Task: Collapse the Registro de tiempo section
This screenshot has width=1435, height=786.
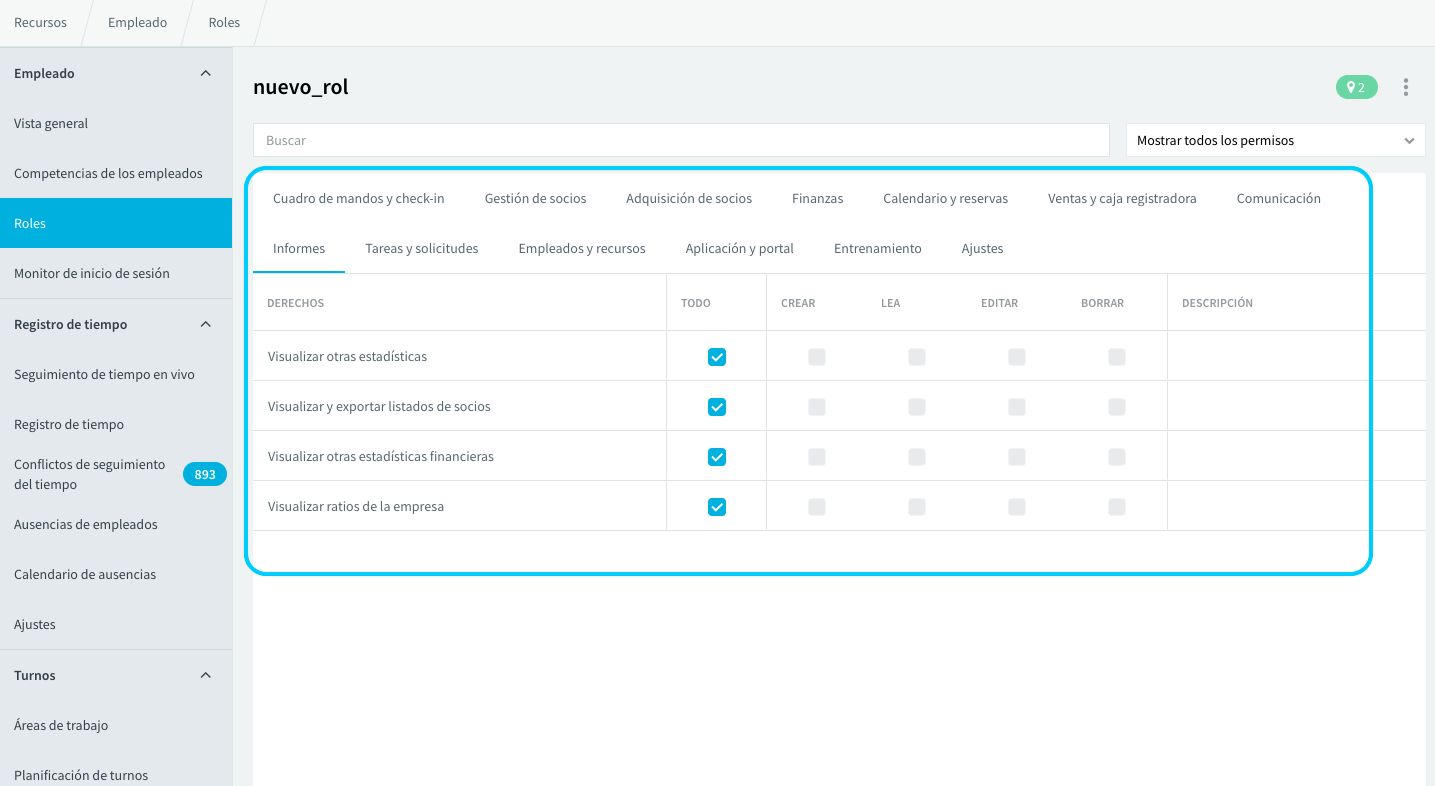Action: pyautogui.click(x=206, y=325)
